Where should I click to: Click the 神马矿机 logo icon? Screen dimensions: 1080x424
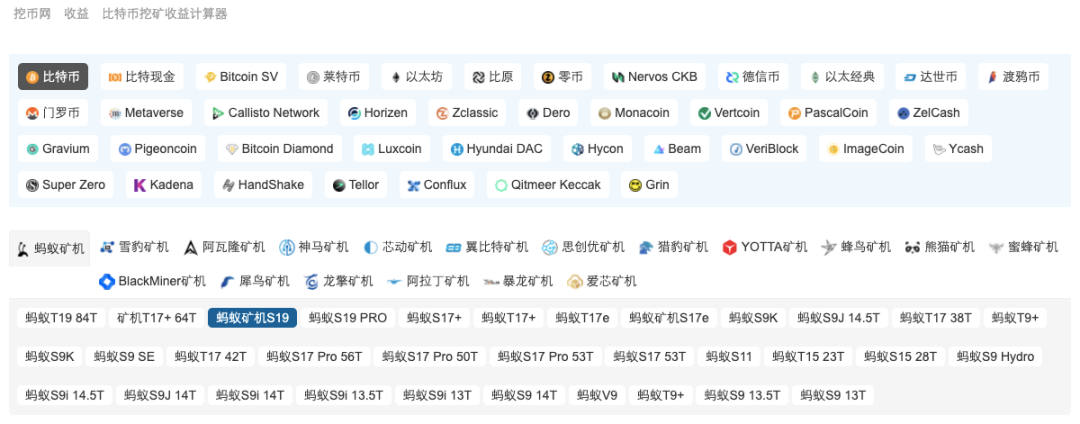coord(287,247)
